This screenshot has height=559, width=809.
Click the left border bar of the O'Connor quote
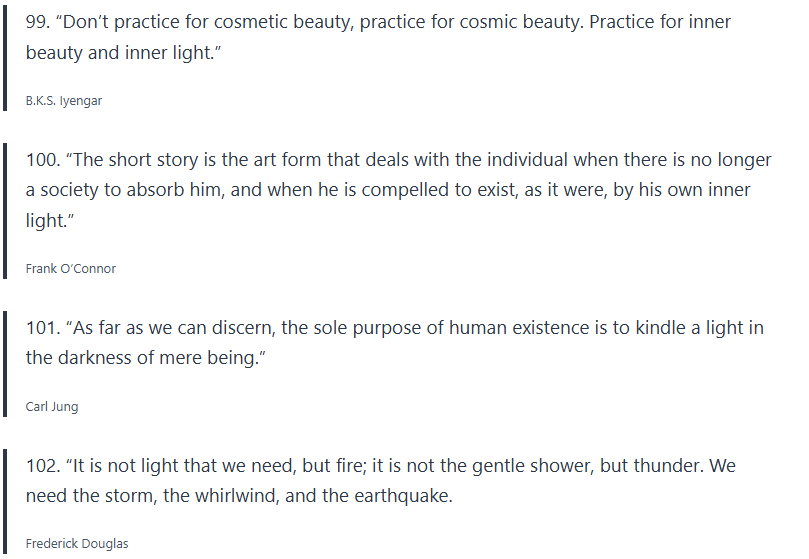[5, 209]
